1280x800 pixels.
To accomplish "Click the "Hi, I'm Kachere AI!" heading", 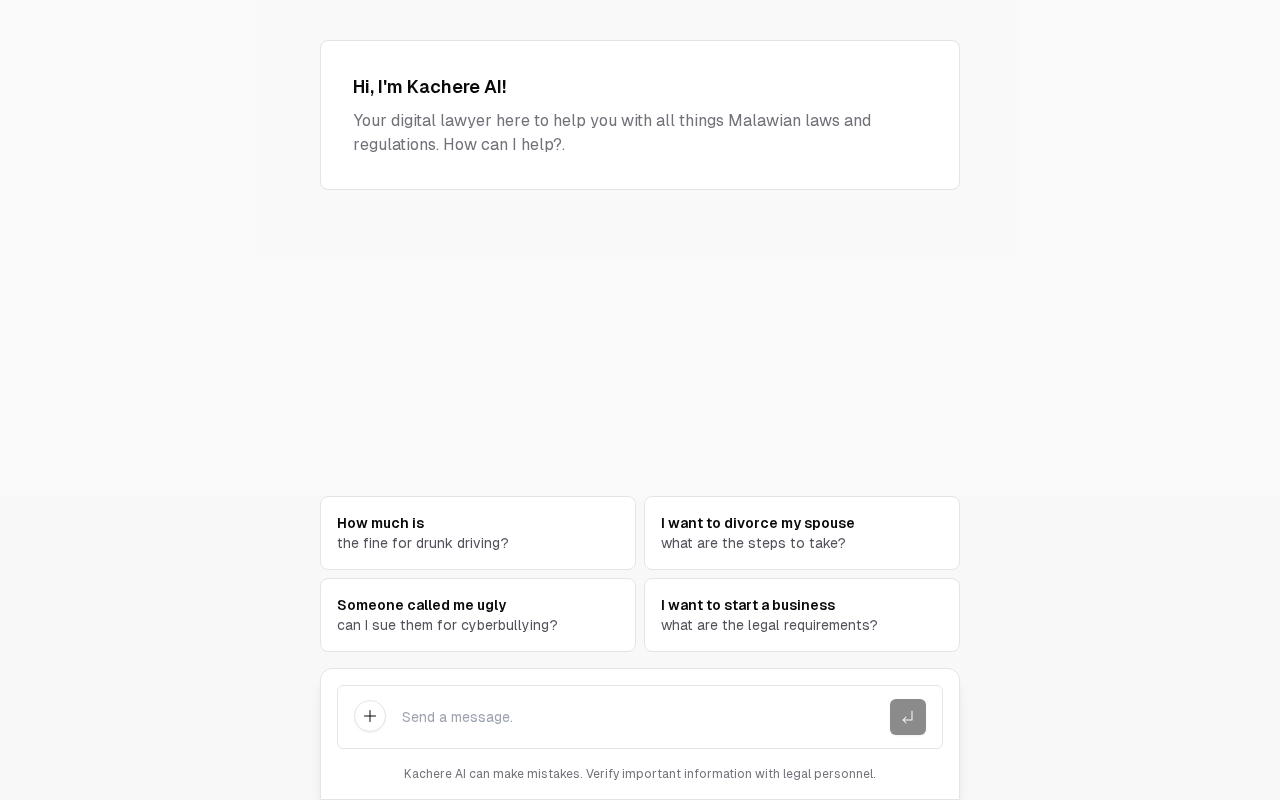I will [429, 87].
